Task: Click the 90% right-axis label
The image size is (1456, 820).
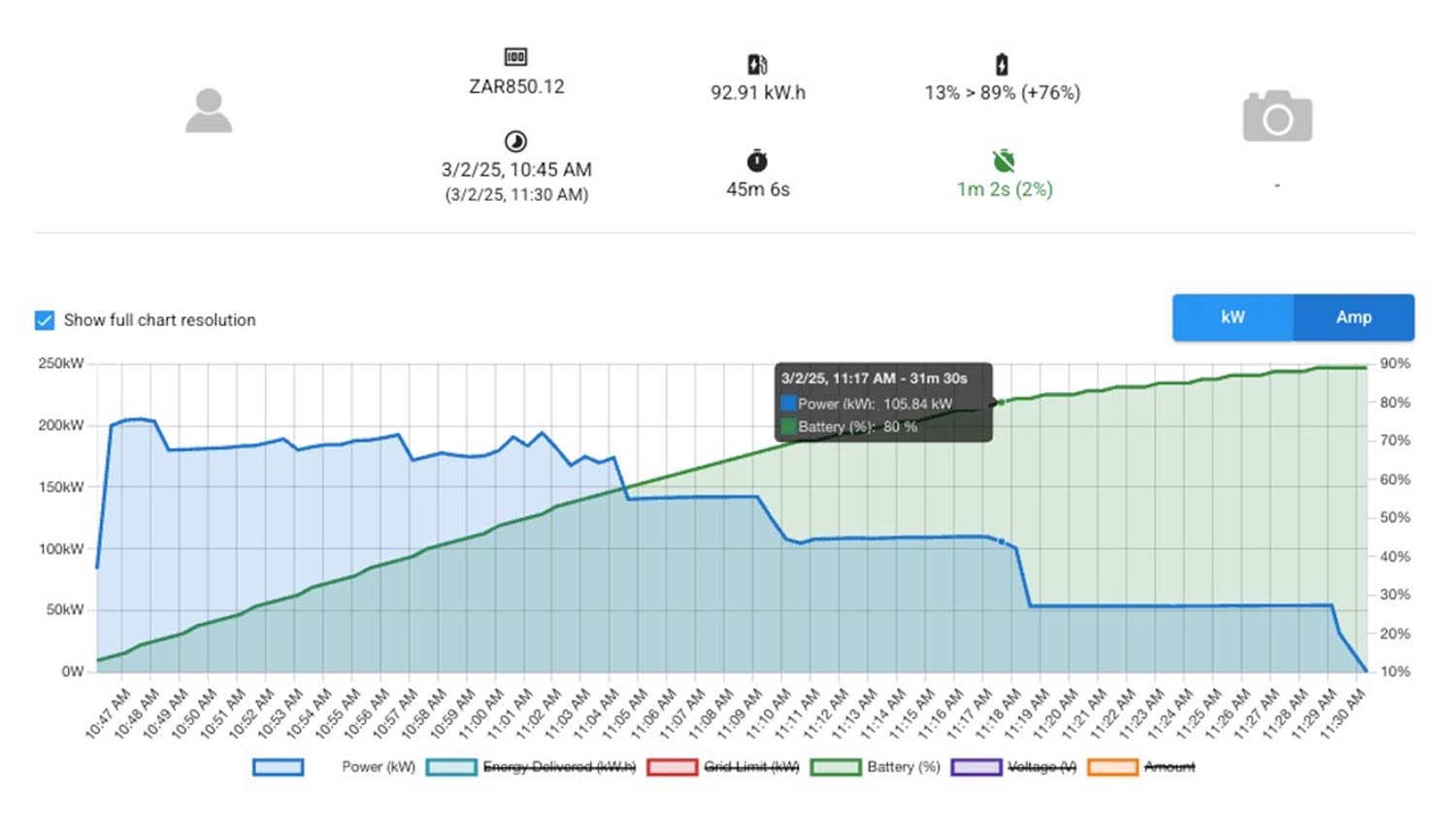Action: click(x=1395, y=363)
